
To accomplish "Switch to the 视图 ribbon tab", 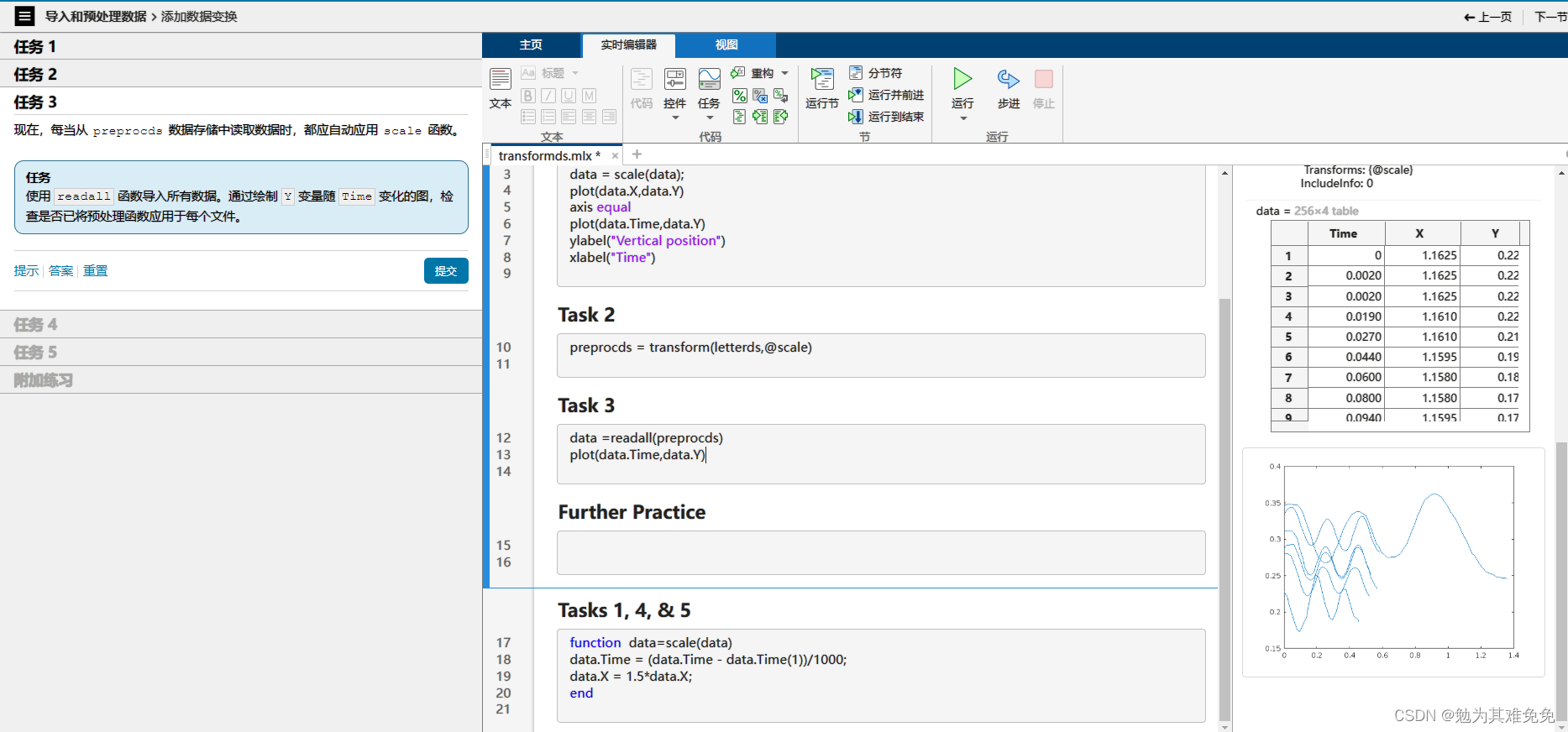I will pos(726,44).
